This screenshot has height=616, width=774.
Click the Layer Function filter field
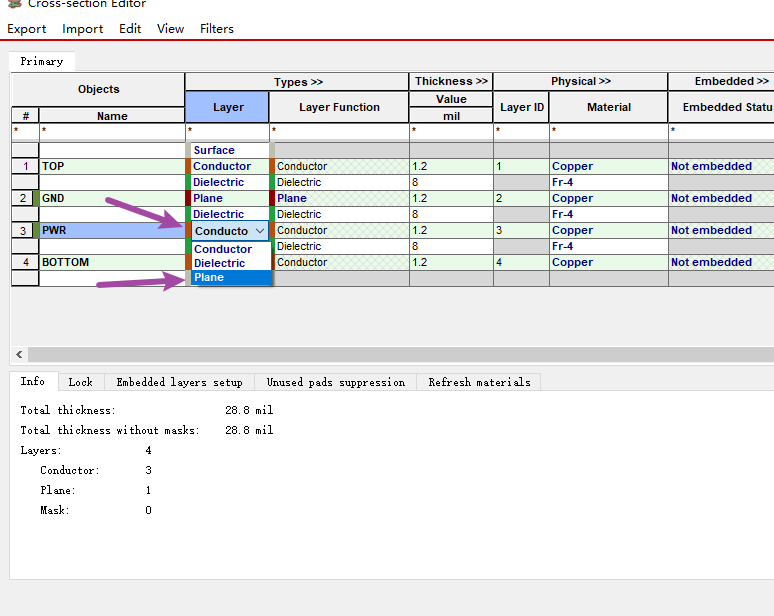tap(339, 132)
